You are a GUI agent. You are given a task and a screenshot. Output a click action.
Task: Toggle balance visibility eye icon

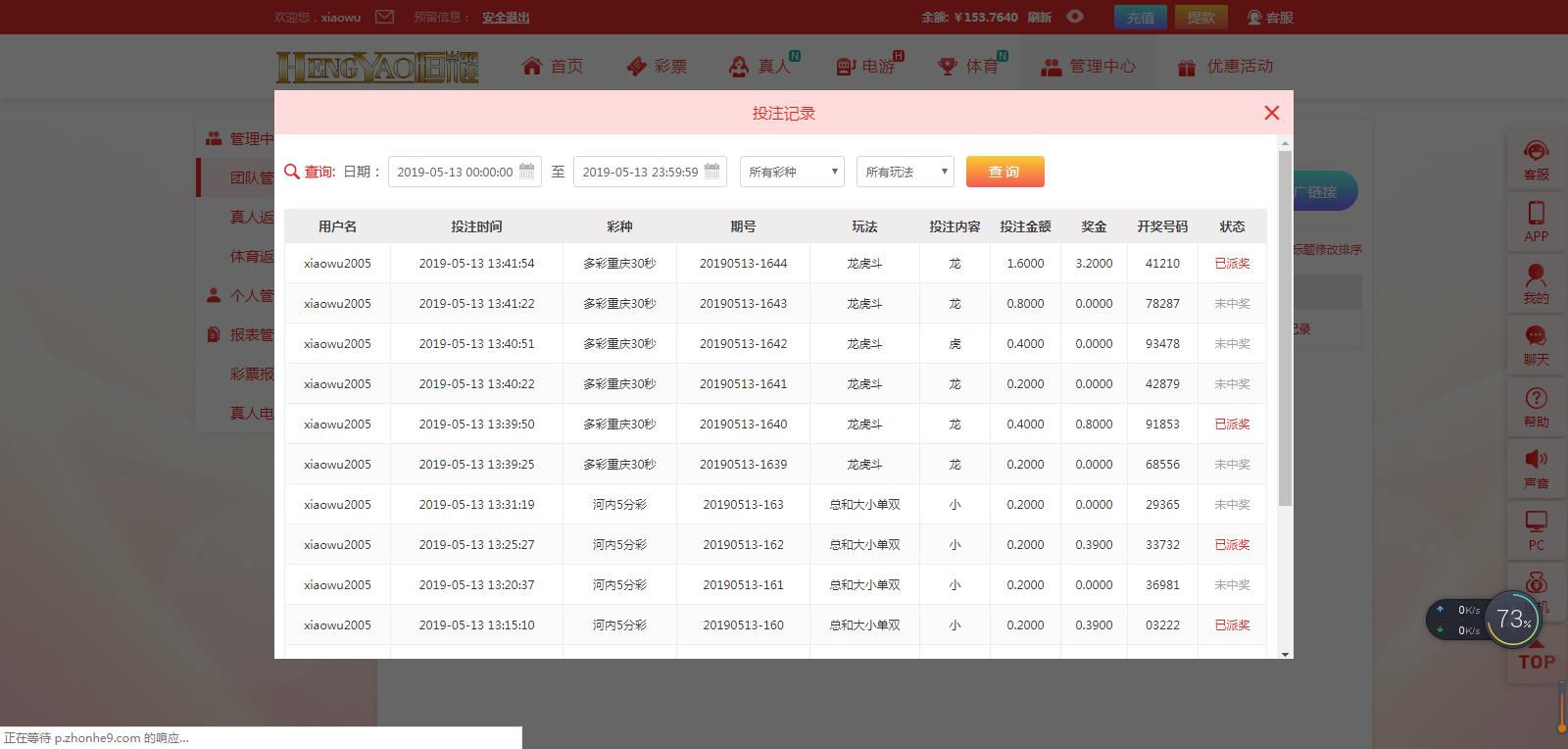point(1075,17)
